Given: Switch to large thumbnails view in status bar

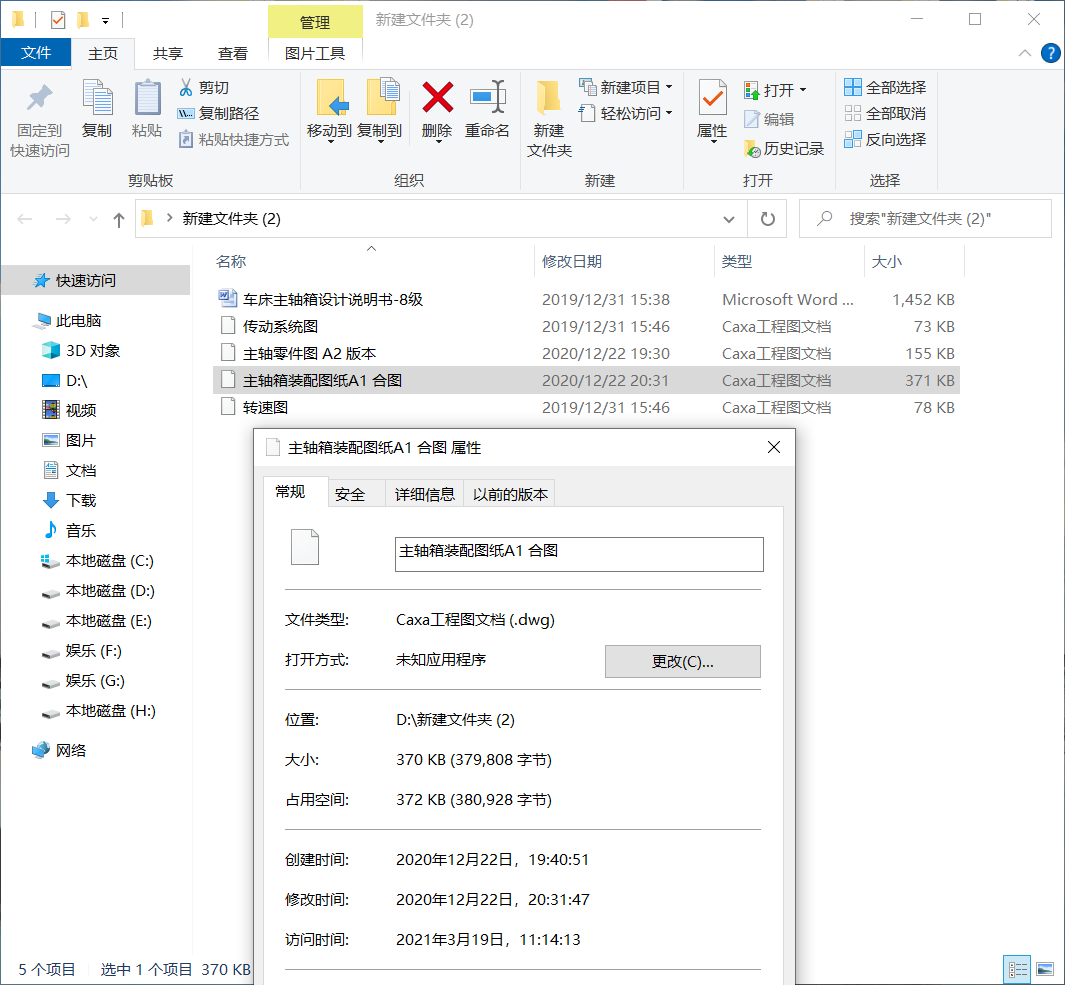Looking at the screenshot, I should (1045, 969).
